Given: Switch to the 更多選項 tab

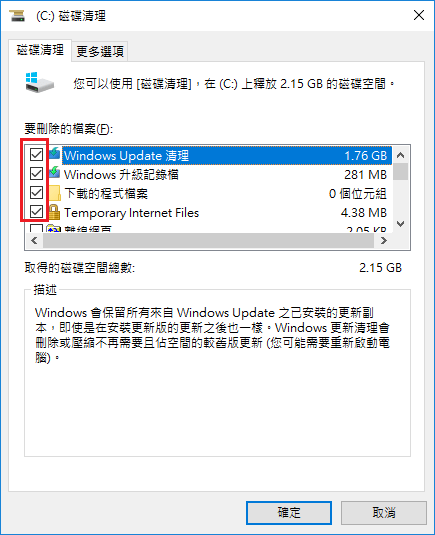Looking at the screenshot, I should pos(100,52).
